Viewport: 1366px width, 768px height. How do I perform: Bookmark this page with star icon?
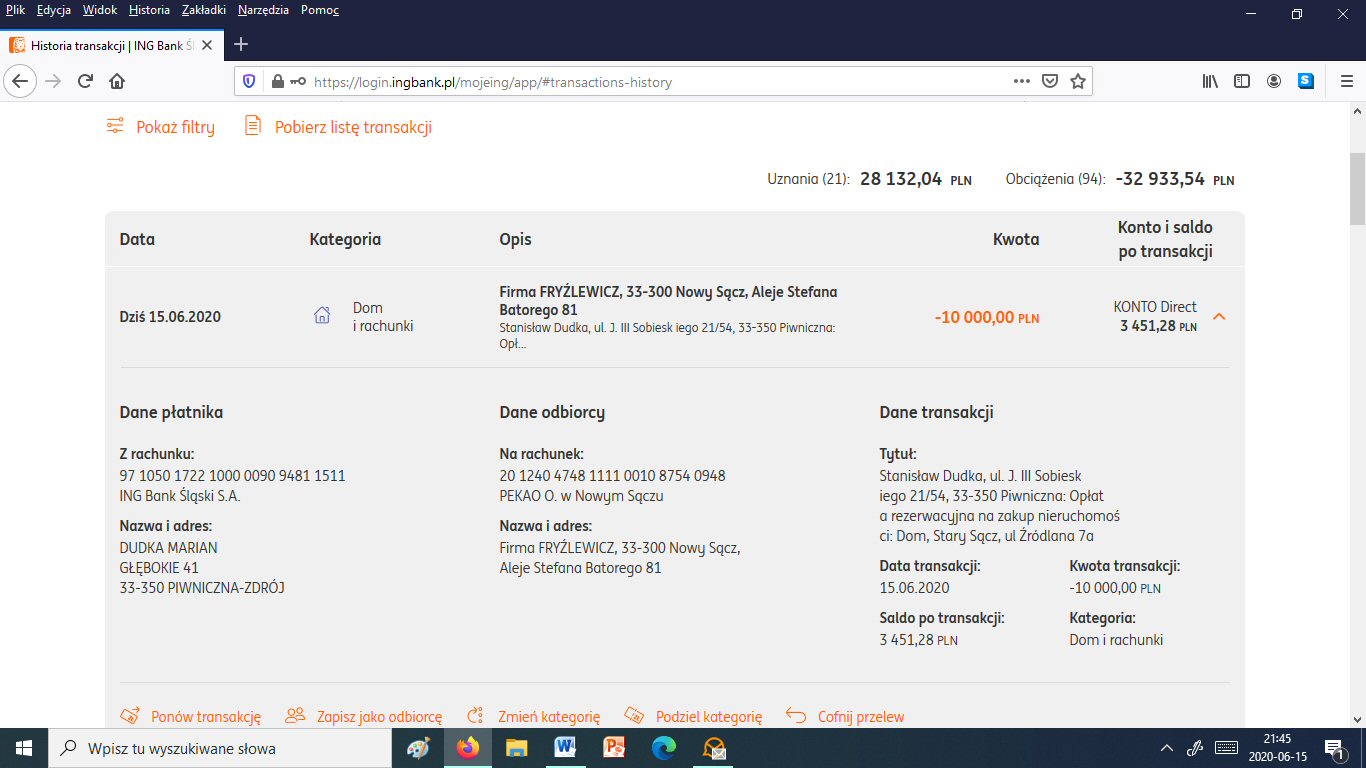tap(1077, 81)
